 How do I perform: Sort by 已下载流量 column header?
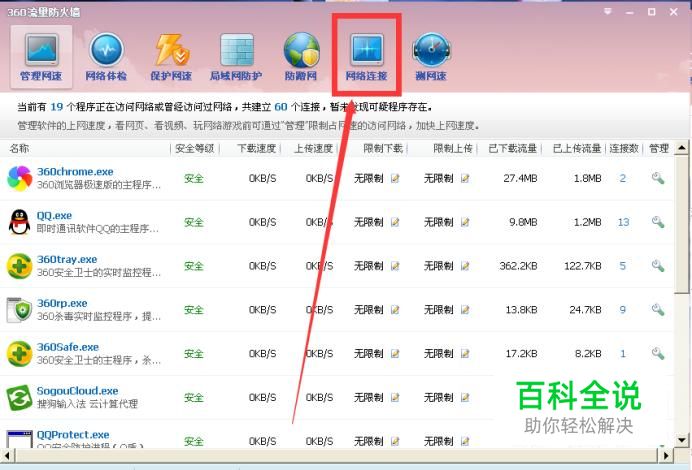coord(512,149)
